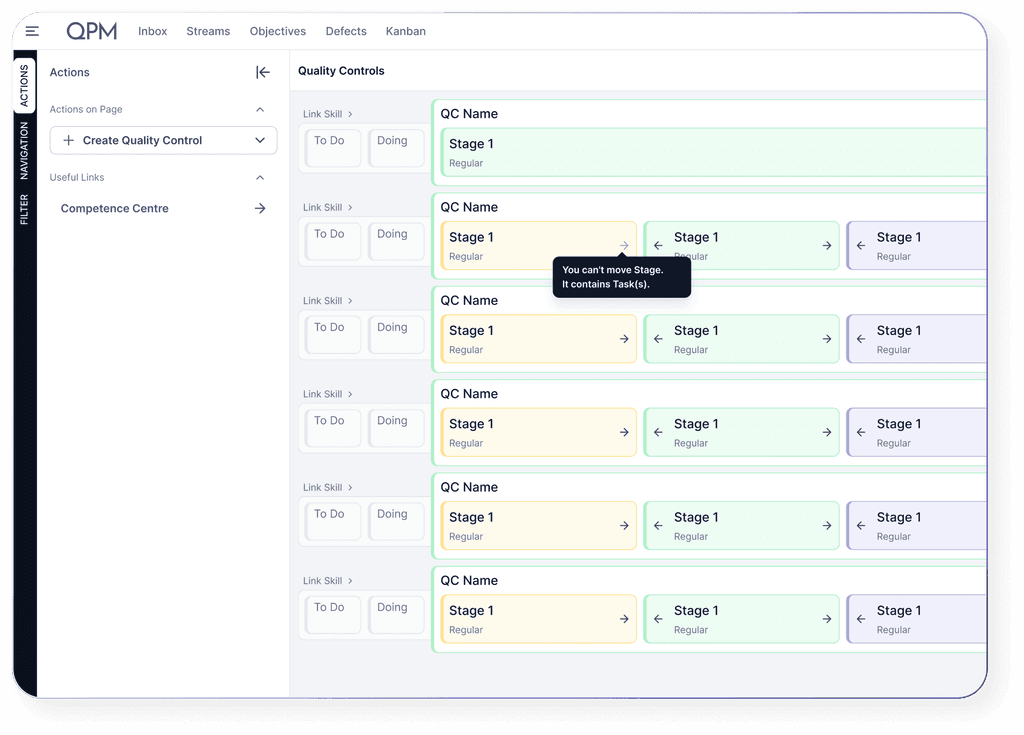Switch to the Navigation side tab

24,150
